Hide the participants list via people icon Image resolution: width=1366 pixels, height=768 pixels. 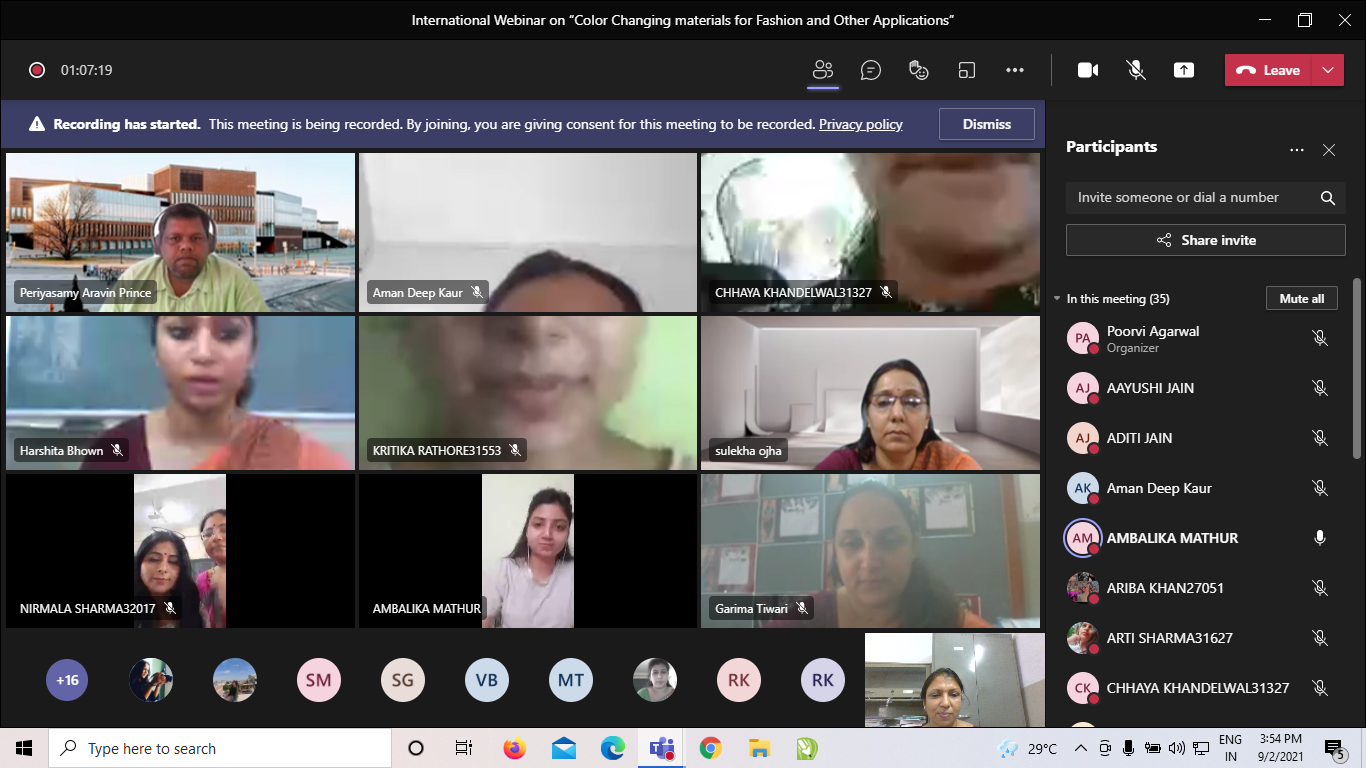tap(823, 70)
